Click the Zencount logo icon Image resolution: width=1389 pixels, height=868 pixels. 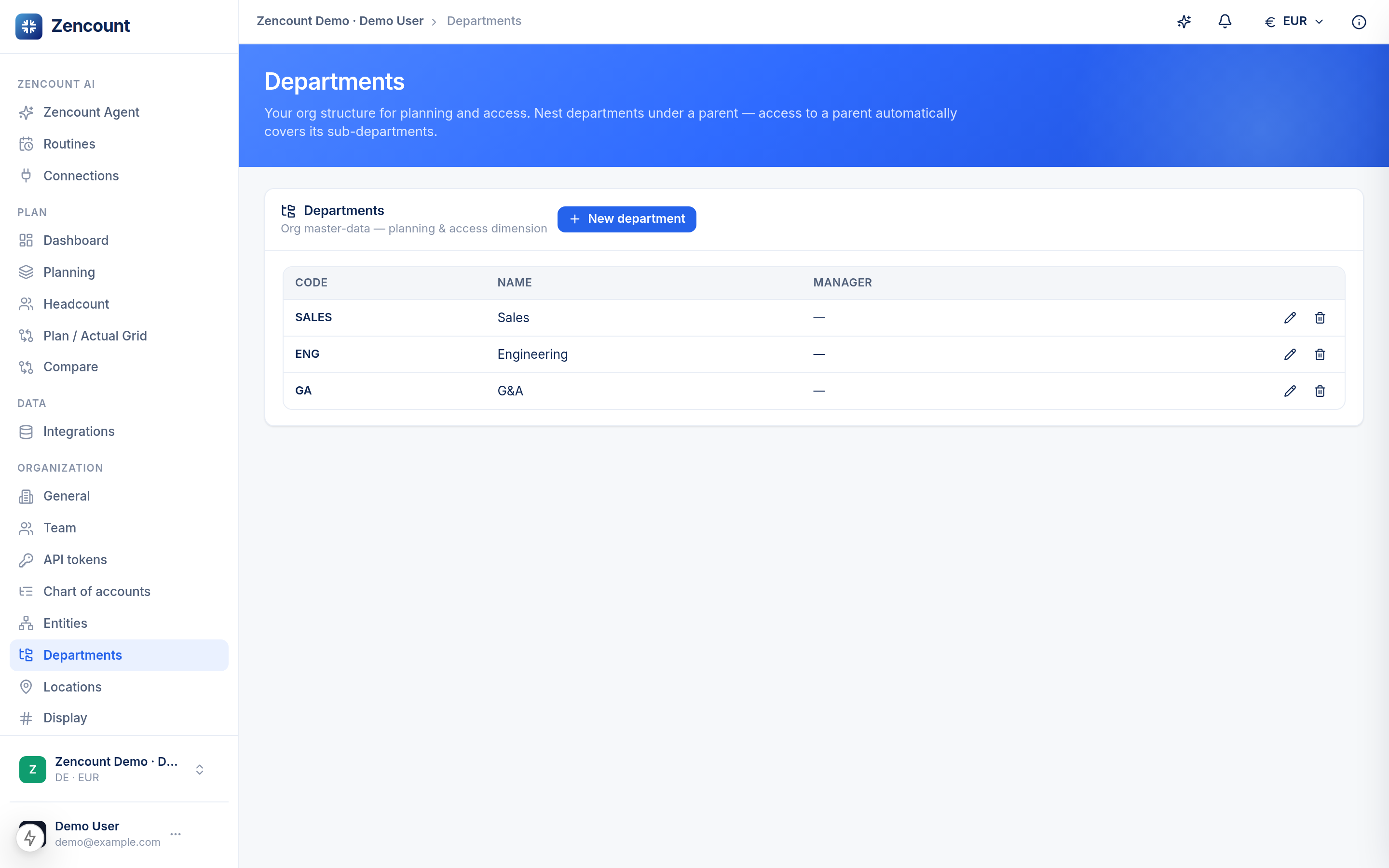[x=29, y=26]
